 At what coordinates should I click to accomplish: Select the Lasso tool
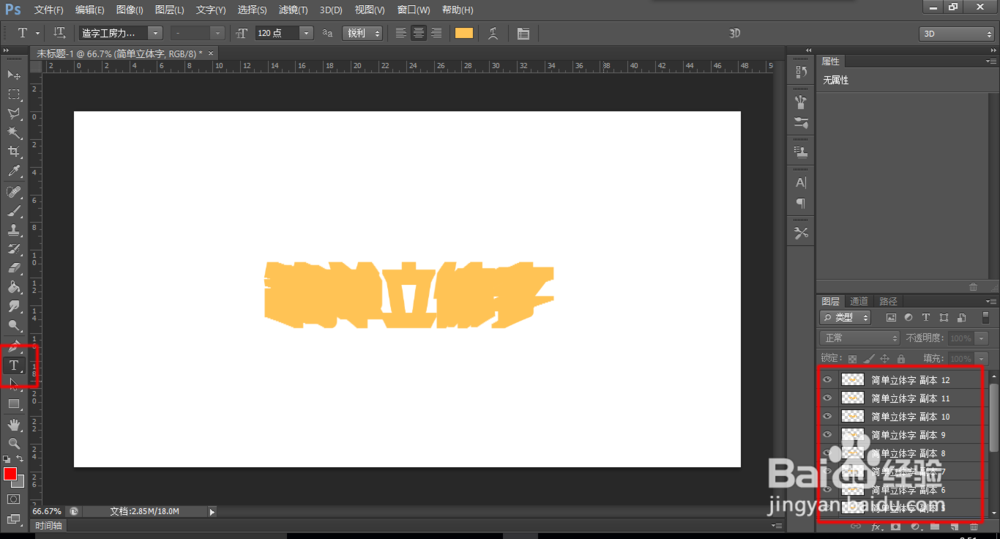13,114
